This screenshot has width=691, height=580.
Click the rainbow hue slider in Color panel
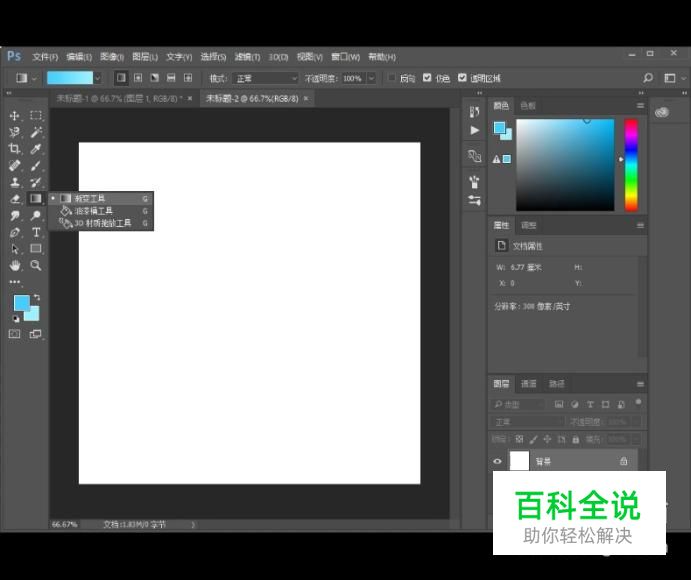[x=631, y=165]
